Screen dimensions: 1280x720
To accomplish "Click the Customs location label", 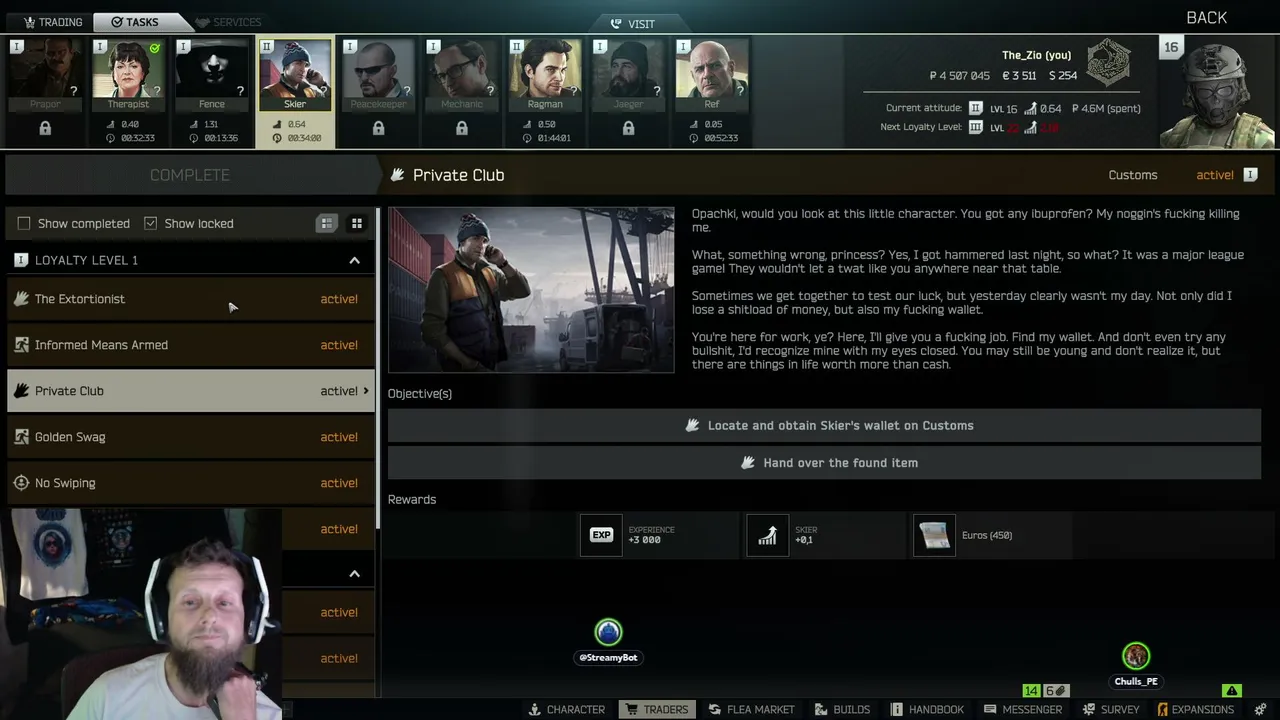I will tap(1133, 175).
